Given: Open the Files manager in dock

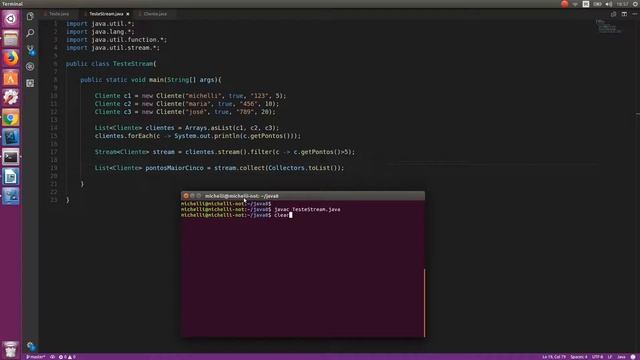Looking at the screenshot, I should click(11, 38).
